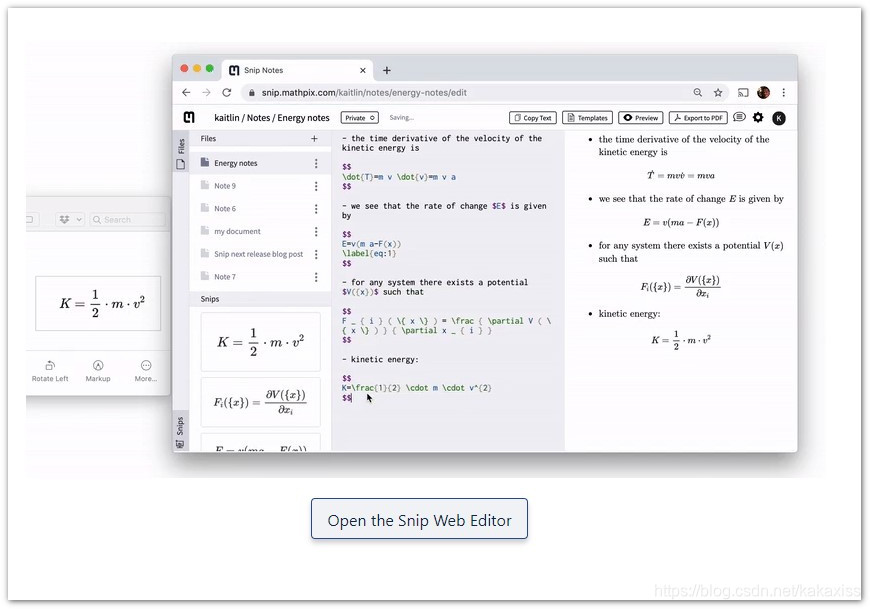870x609 pixels.
Task: Click Export to PDF
Action: 698,118
